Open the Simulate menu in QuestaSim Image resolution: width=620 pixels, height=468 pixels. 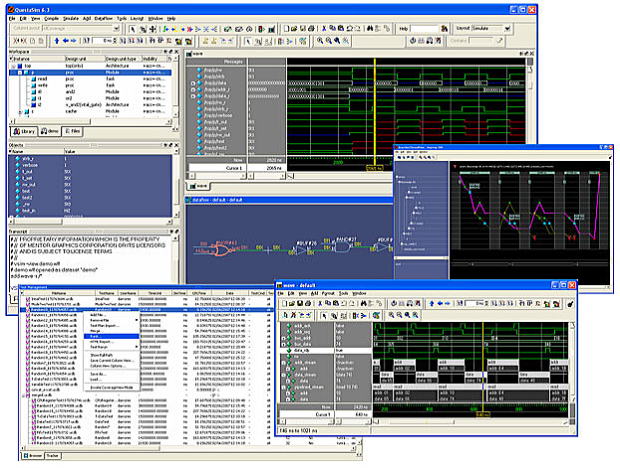pos(71,19)
